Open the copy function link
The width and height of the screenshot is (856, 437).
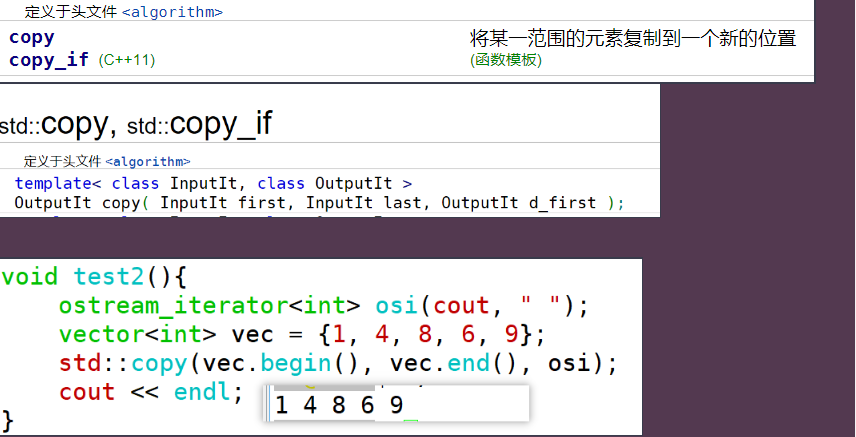(32, 38)
